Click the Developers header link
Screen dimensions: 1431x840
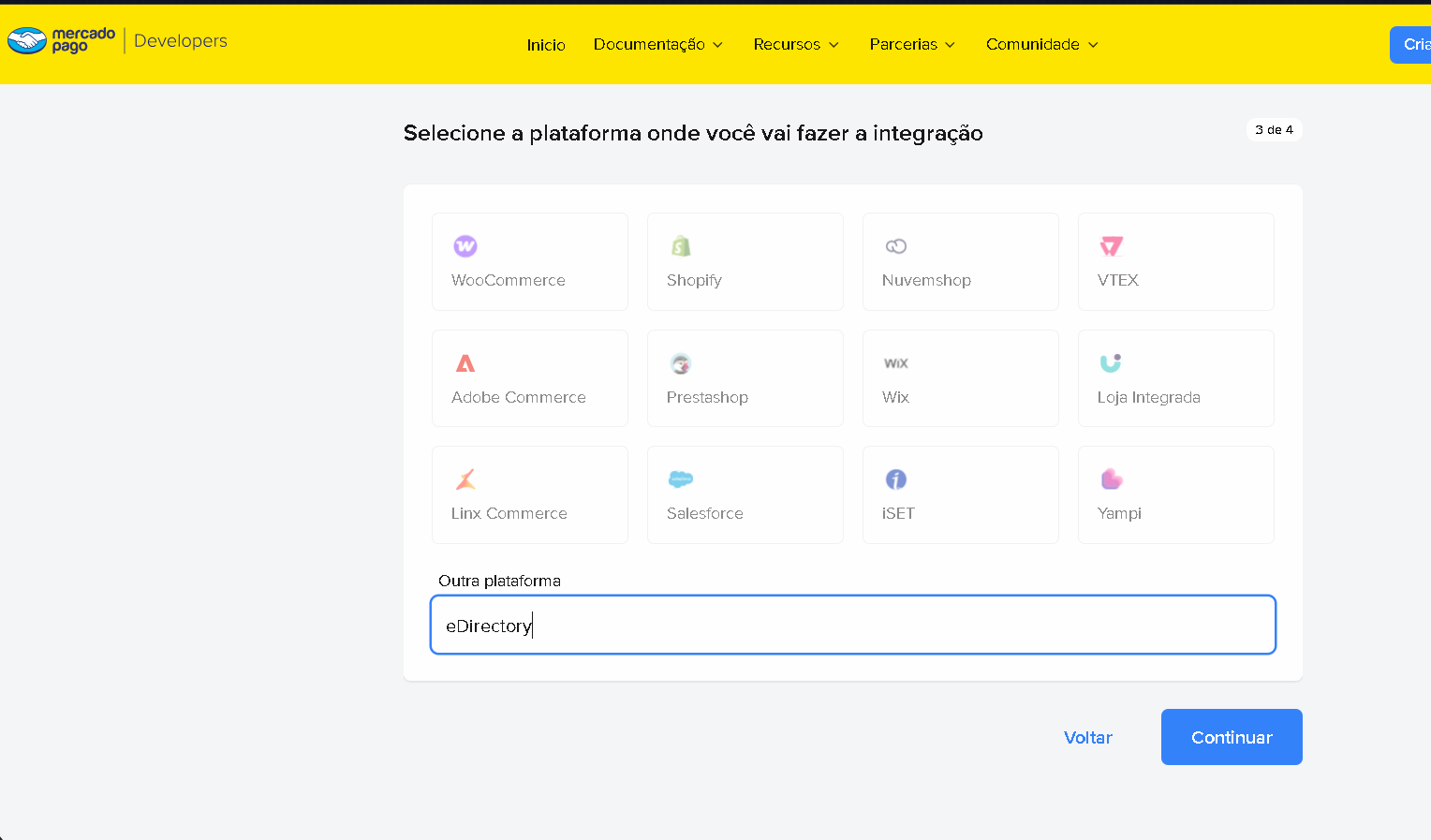pyautogui.click(x=181, y=40)
